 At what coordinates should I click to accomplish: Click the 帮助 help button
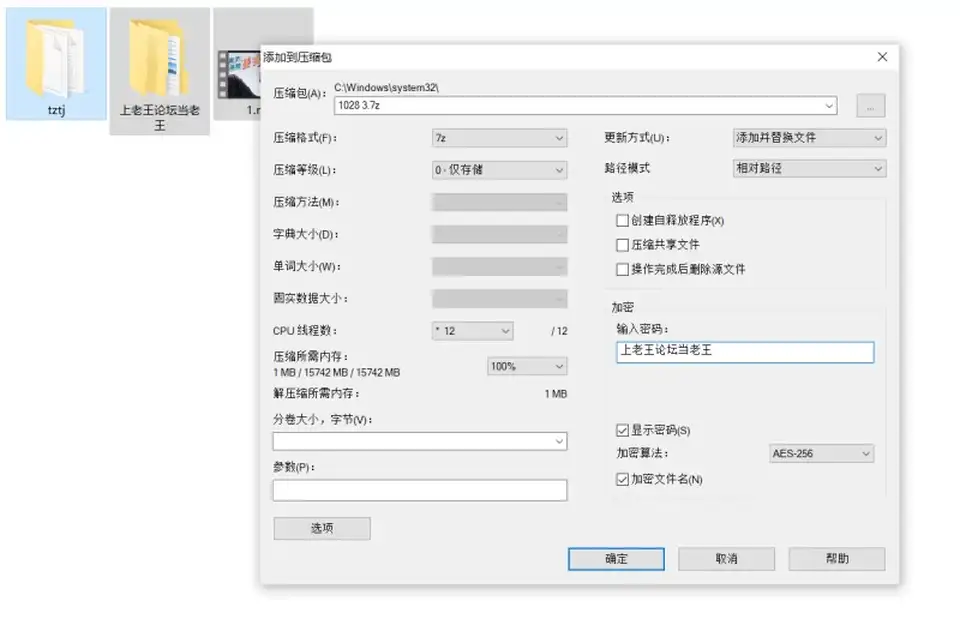coord(836,559)
